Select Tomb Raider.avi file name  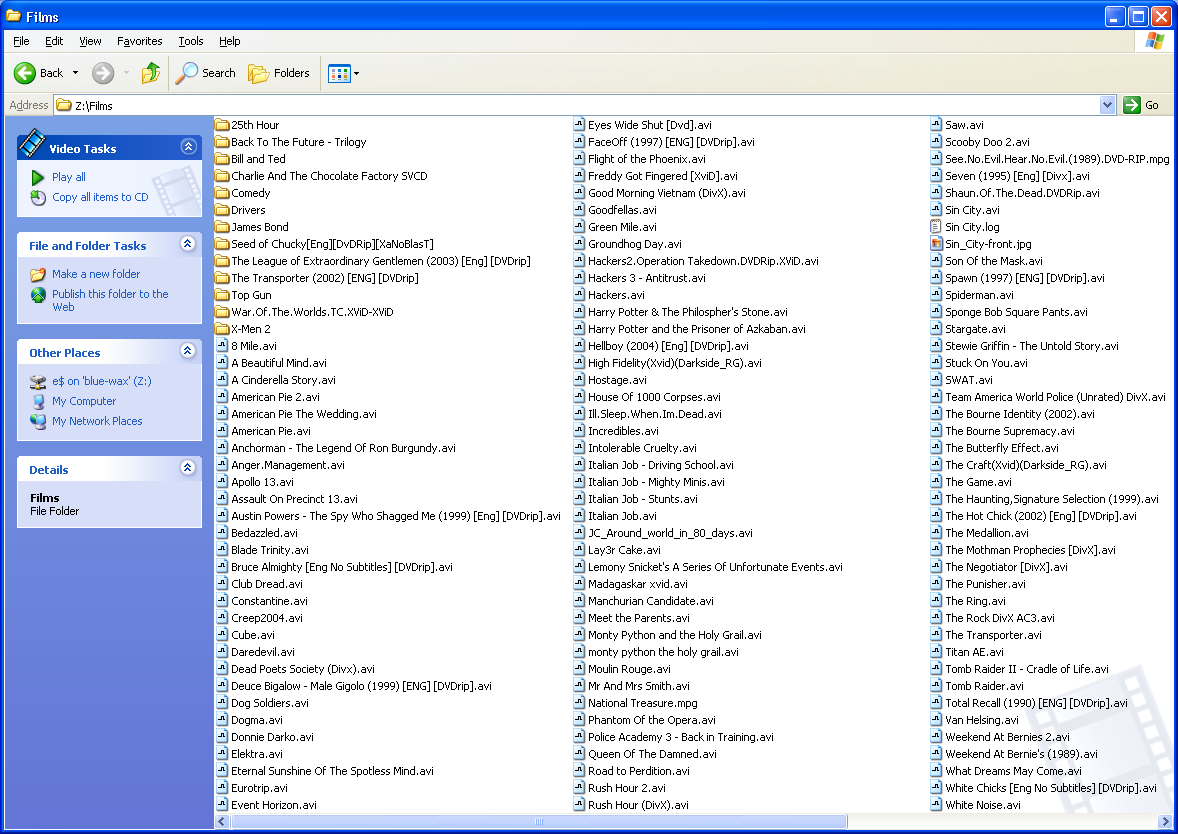coord(984,686)
